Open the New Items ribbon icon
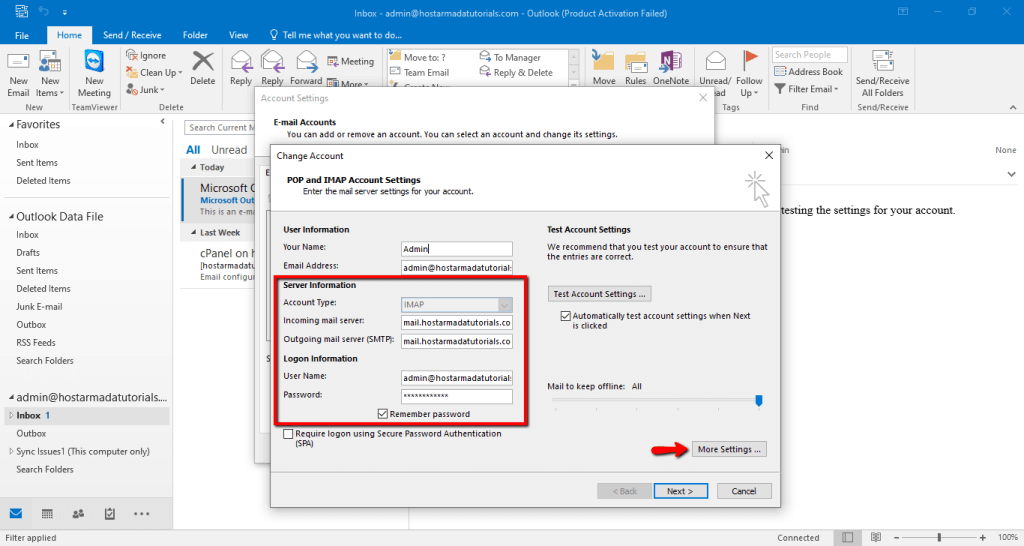Viewport: 1024px width, 546px height. [x=50, y=63]
